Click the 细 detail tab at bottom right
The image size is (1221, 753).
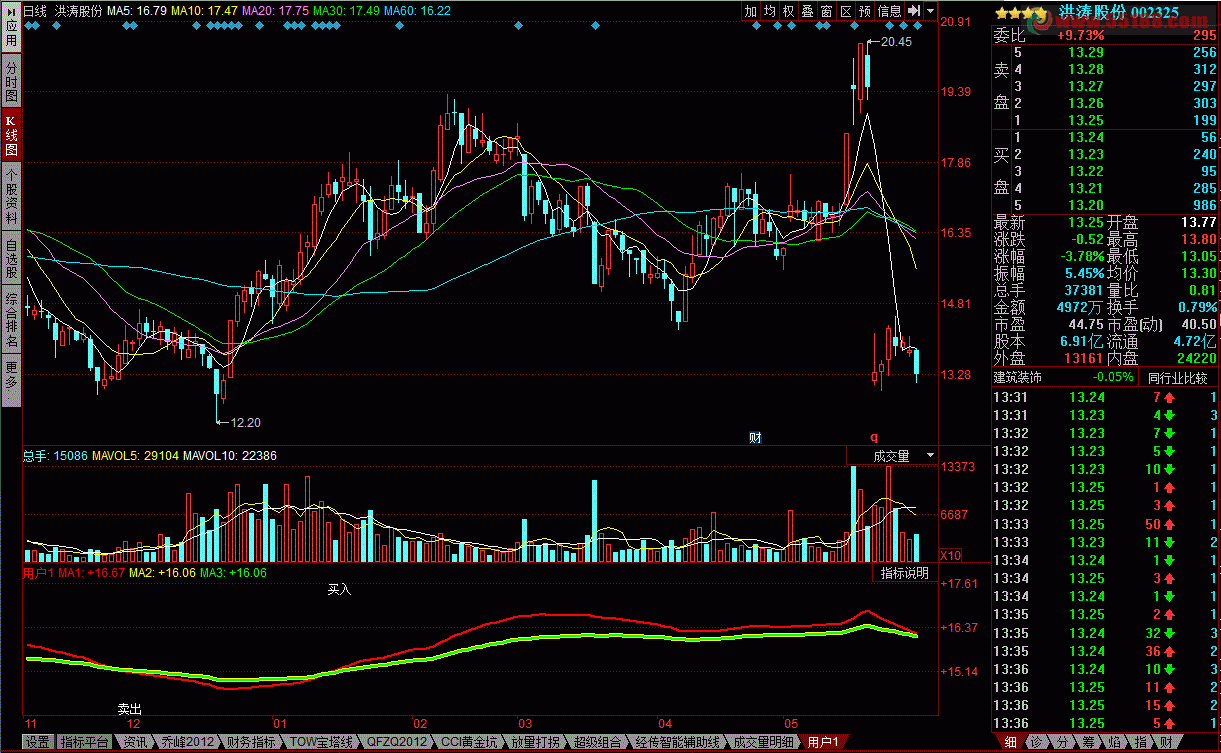coord(1010,742)
